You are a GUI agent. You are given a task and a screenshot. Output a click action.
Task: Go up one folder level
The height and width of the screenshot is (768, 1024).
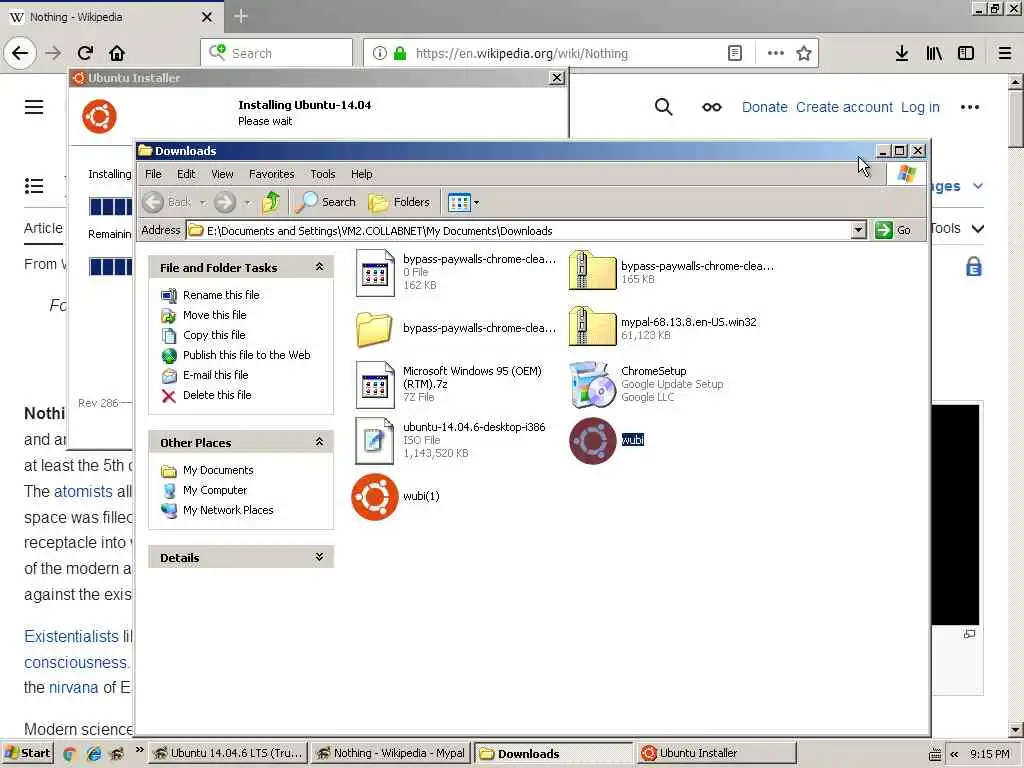click(x=271, y=202)
